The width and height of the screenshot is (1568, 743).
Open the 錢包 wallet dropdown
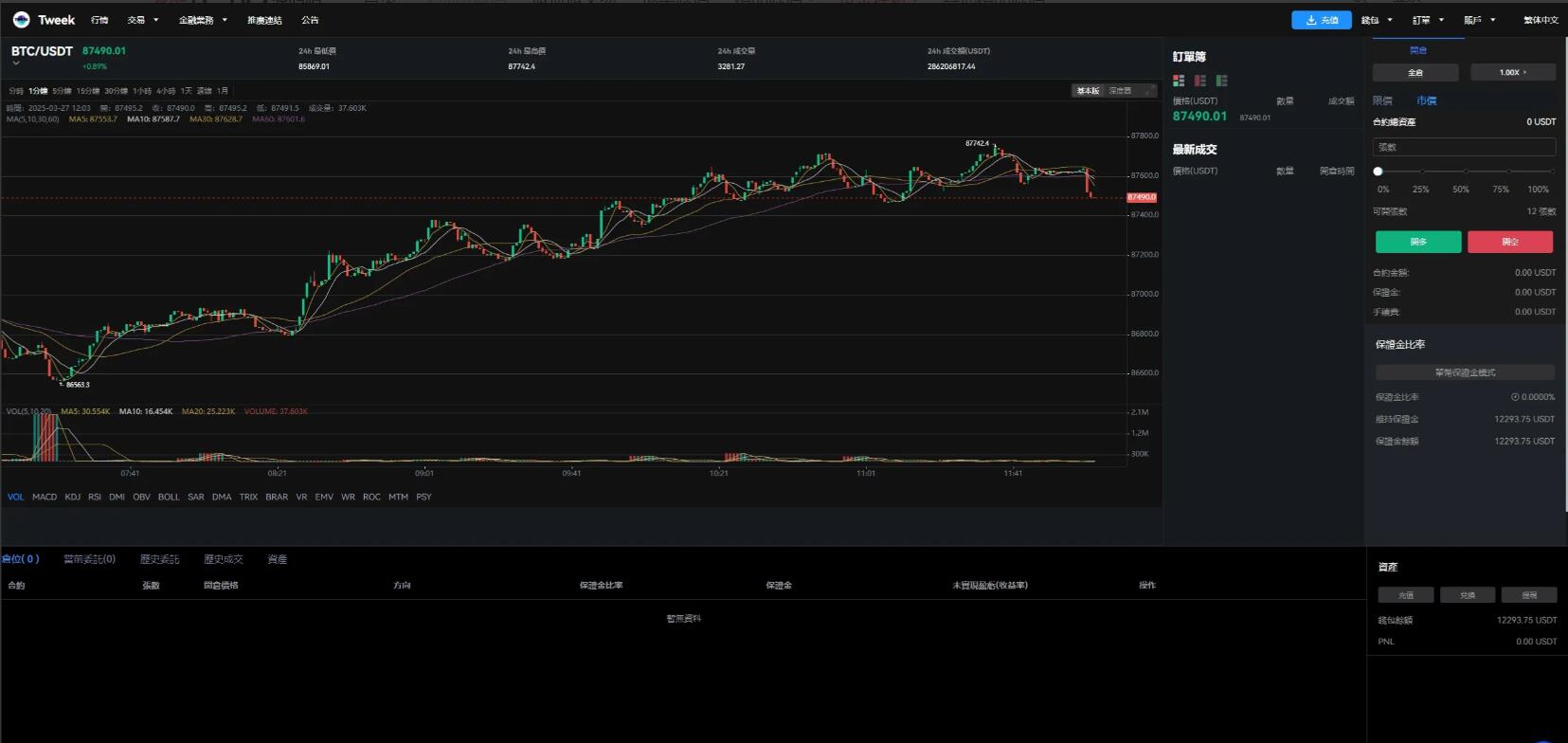(1377, 20)
